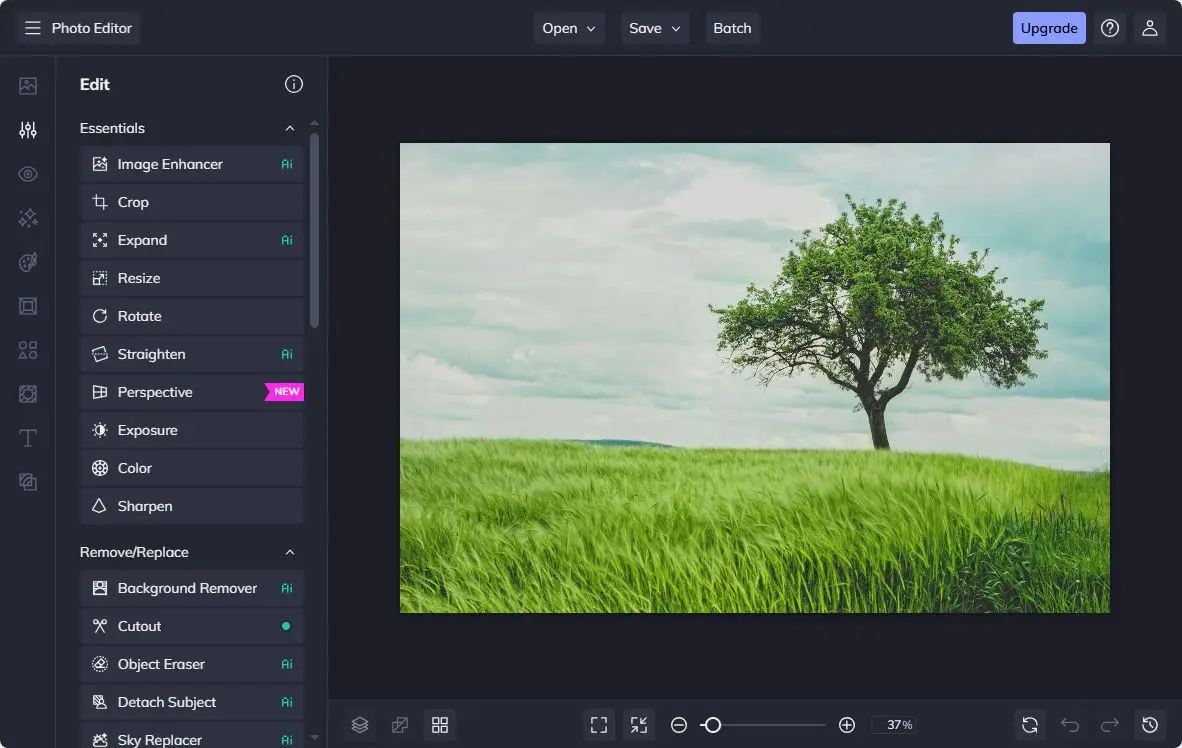Image resolution: width=1182 pixels, height=748 pixels.
Task: Click the fit-to-screen icon
Action: pyautogui.click(x=599, y=725)
